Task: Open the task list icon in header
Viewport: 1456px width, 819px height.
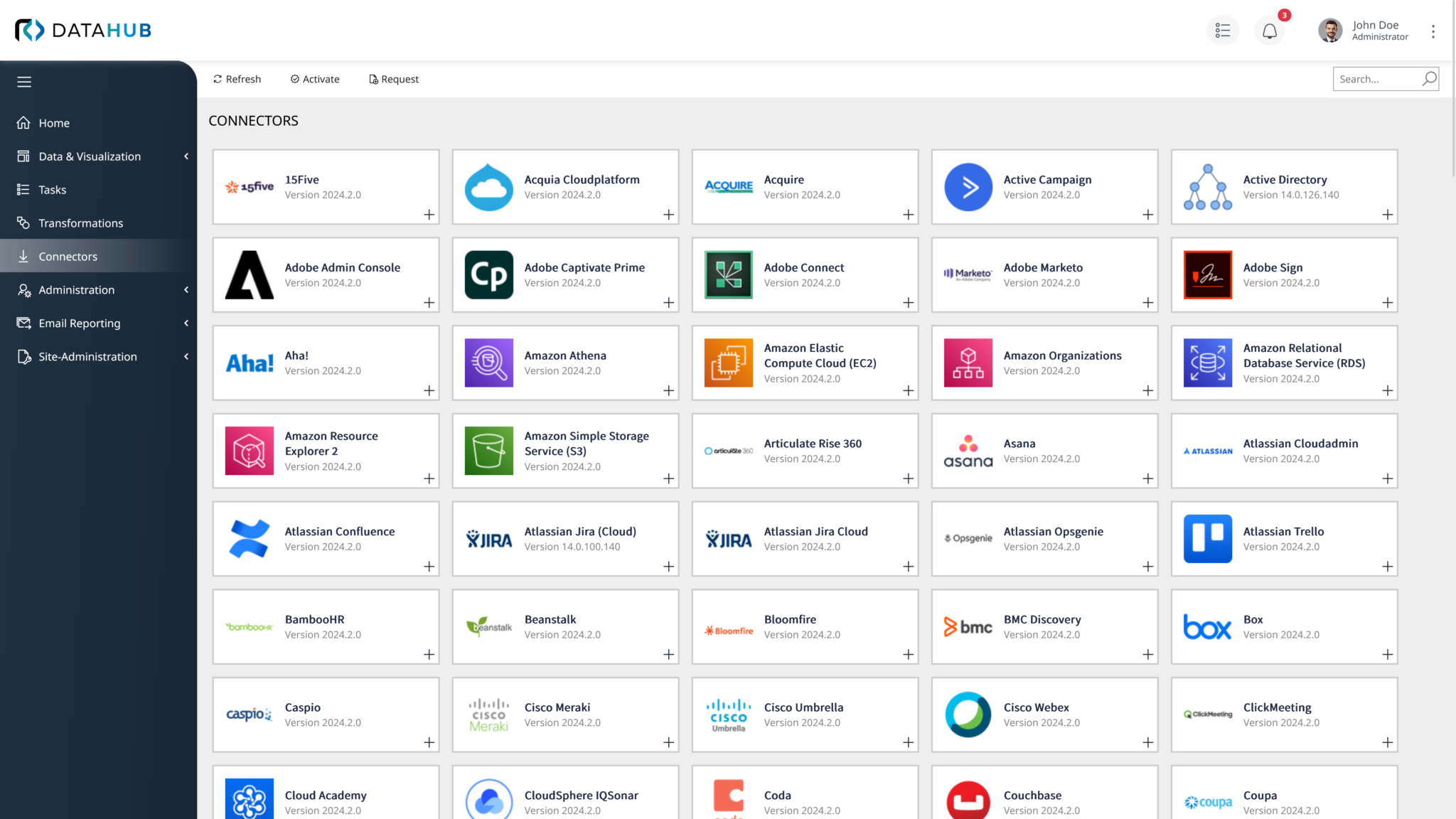Action: 1222,31
